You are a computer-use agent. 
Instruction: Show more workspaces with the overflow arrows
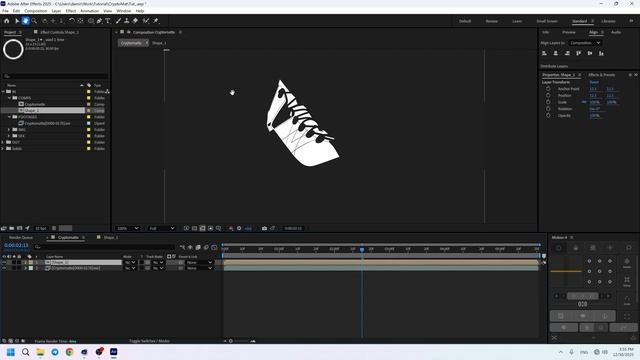click(631, 21)
